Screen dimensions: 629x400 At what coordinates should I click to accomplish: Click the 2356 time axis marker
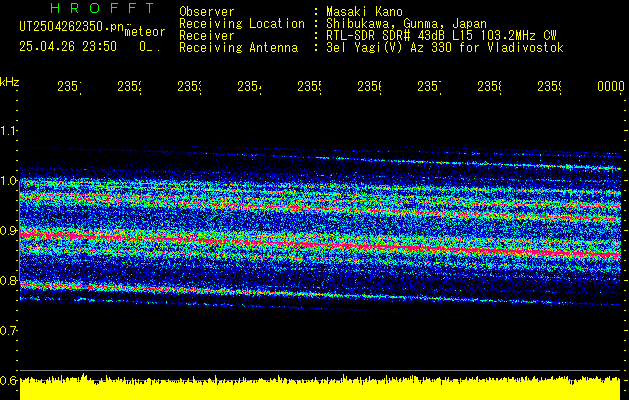[369, 87]
